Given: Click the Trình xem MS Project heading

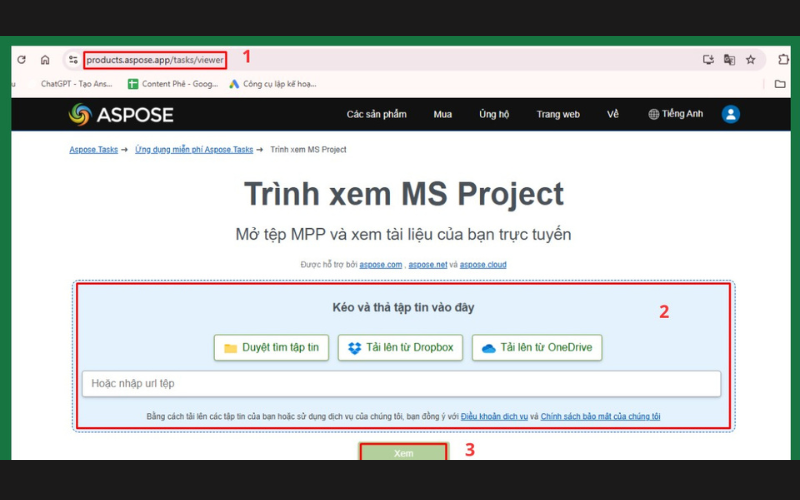Looking at the screenshot, I should [404, 194].
